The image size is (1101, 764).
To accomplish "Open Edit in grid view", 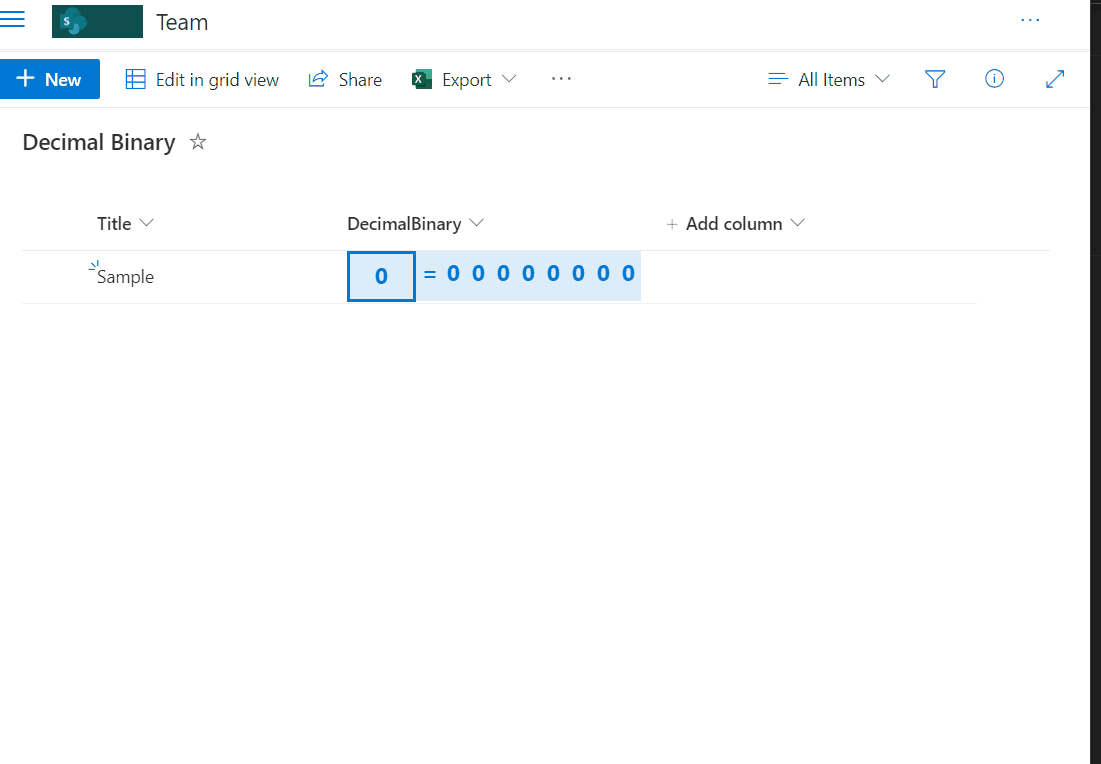I will [202, 79].
